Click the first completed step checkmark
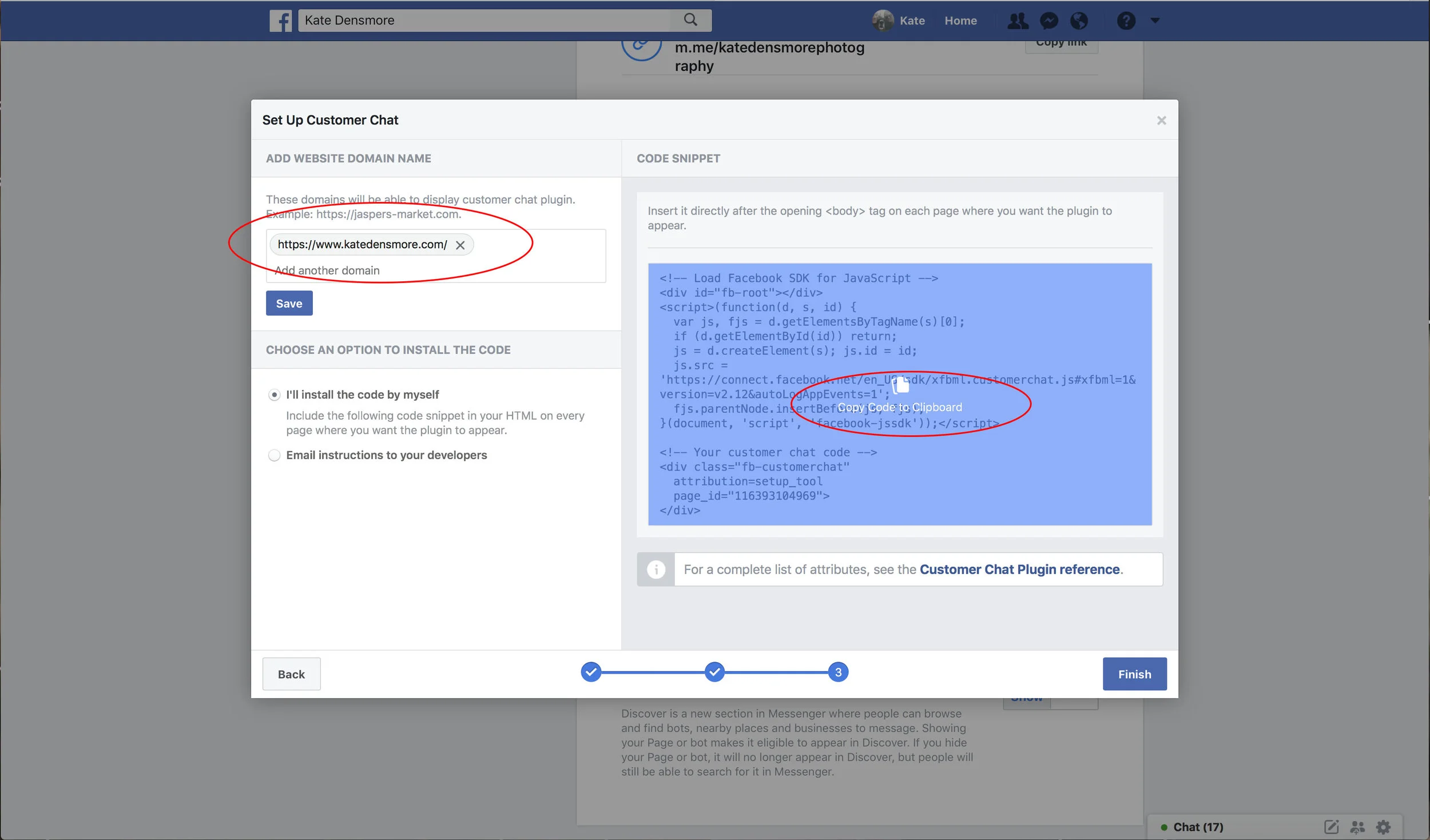 [591, 672]
